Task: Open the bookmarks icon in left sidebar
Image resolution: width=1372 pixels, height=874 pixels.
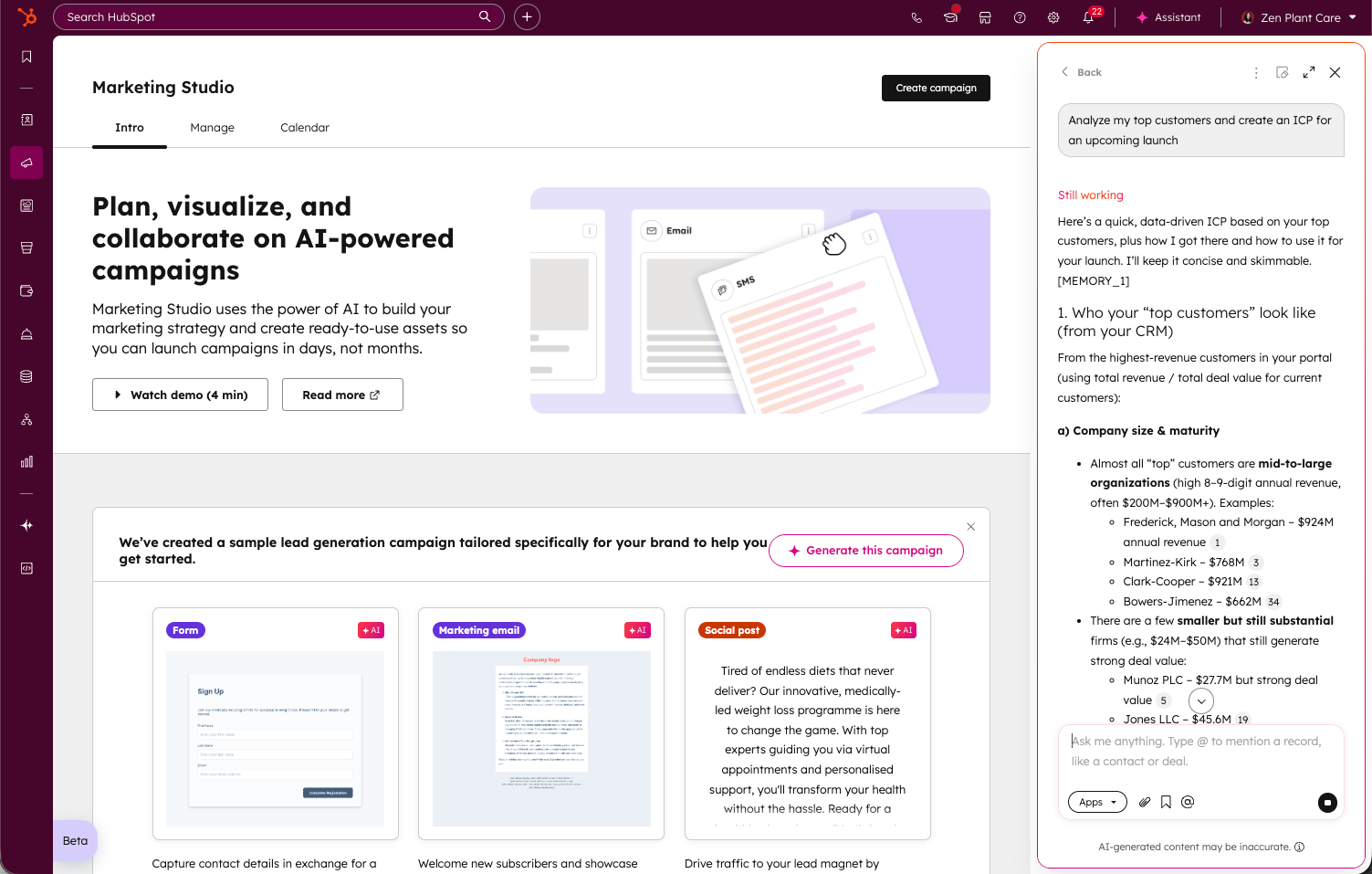Action: (x=26, y=57)
